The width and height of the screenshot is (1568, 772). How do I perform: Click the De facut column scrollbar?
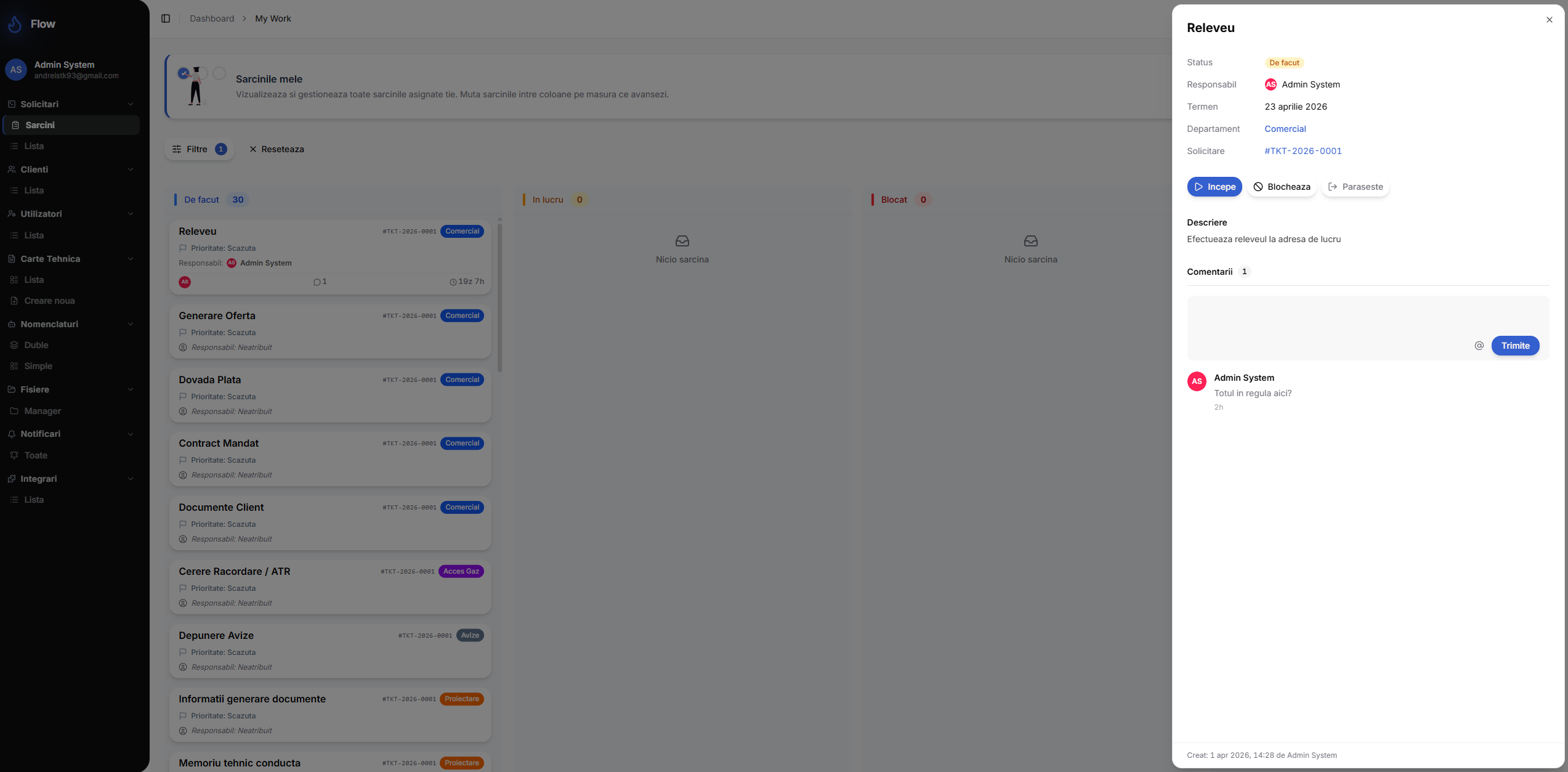pyautogui.click(x=499, y=297)
